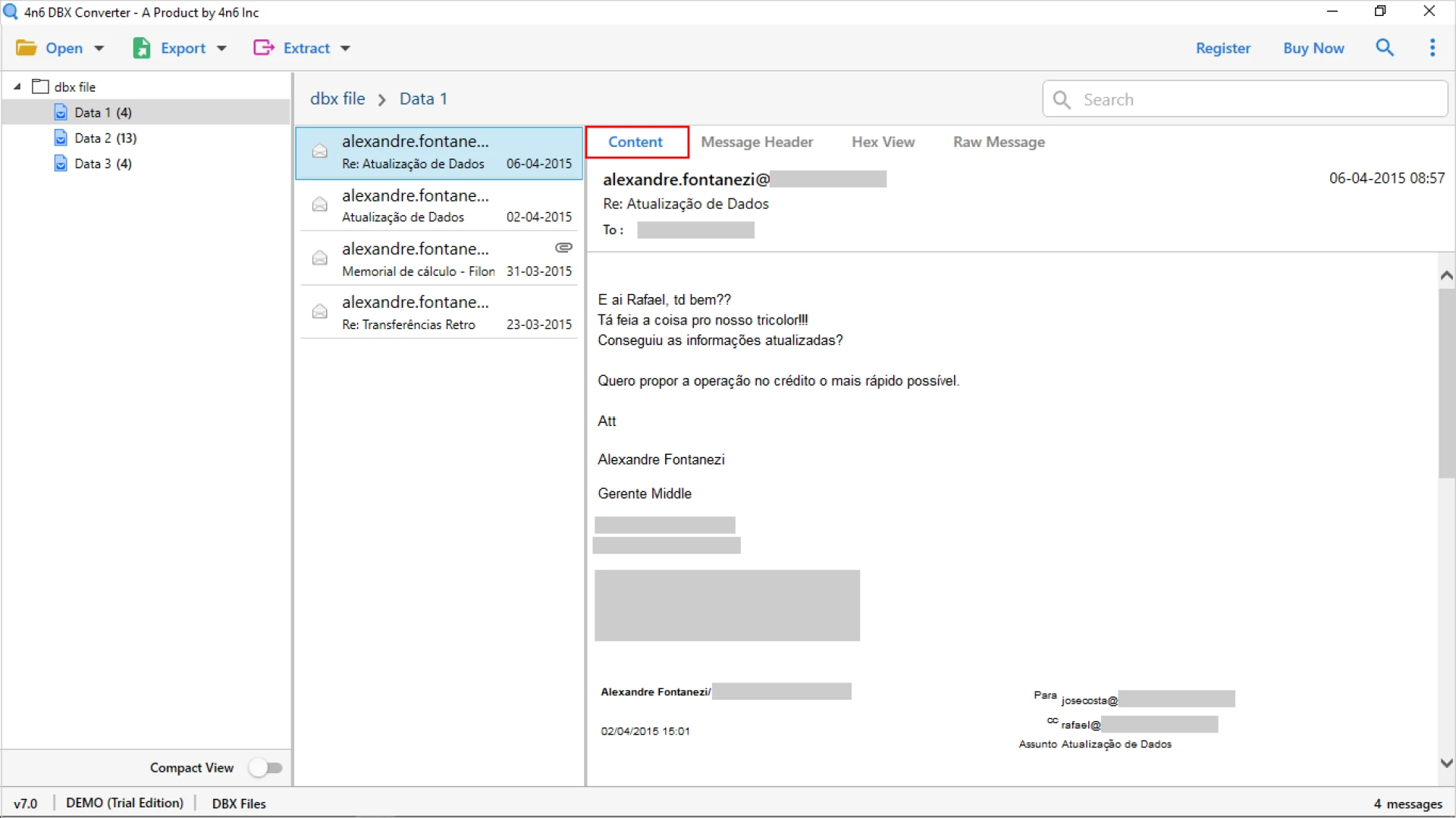Enable Compact View toggle
Image resolution: width=1456 pixels, height=818 pixels.
[265, 767]
